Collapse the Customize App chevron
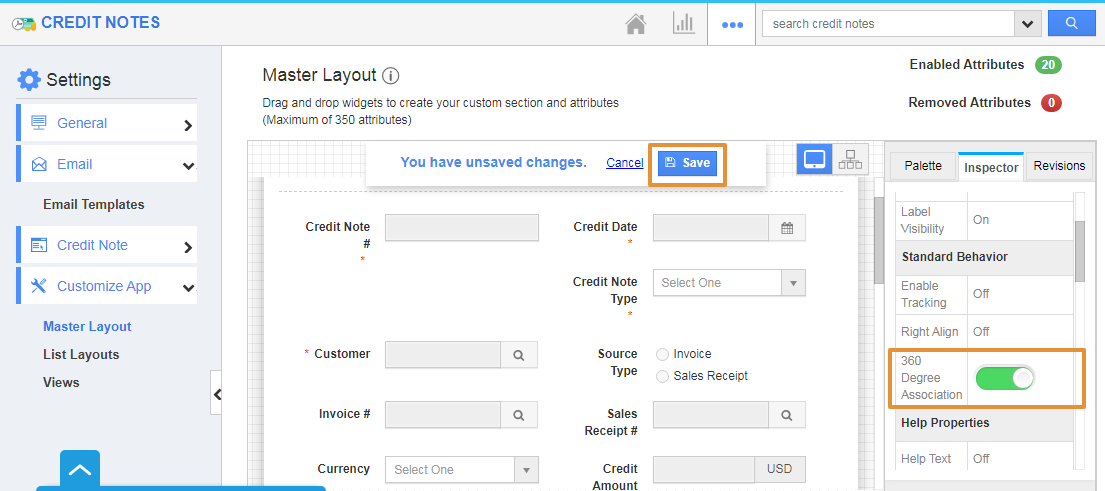1105x491 pixels. click(x=188, y=287)
